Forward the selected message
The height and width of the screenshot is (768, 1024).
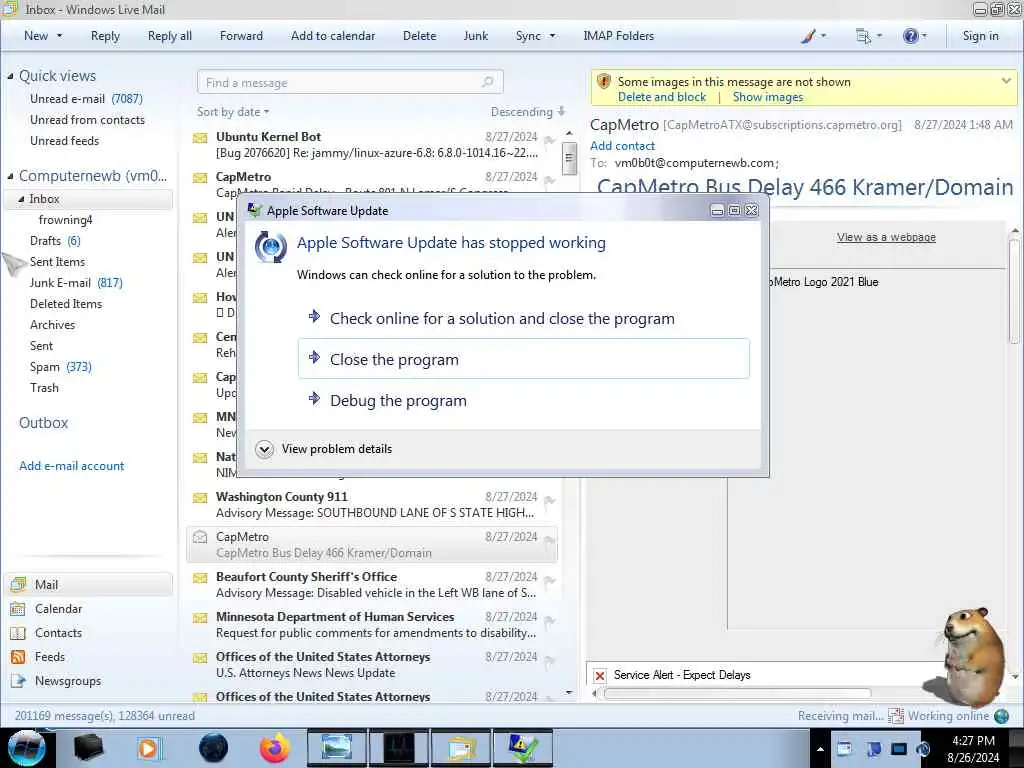pyautogui.click(x=241, y=36)
